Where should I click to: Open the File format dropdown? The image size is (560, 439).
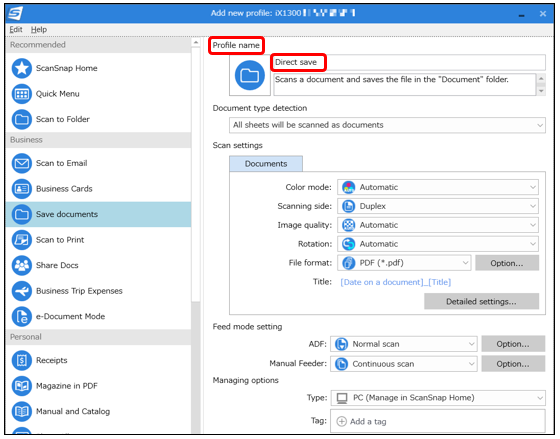[x=404, y=263]
